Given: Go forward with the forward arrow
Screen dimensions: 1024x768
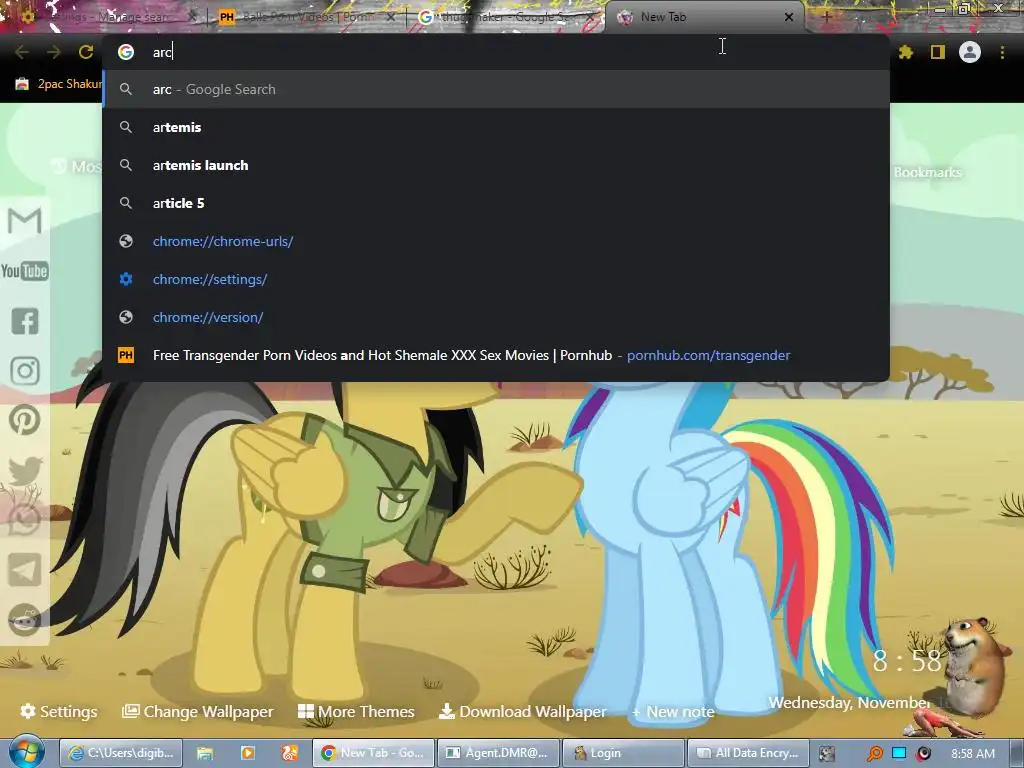Looking at the screenshot, I should (54, 52).
